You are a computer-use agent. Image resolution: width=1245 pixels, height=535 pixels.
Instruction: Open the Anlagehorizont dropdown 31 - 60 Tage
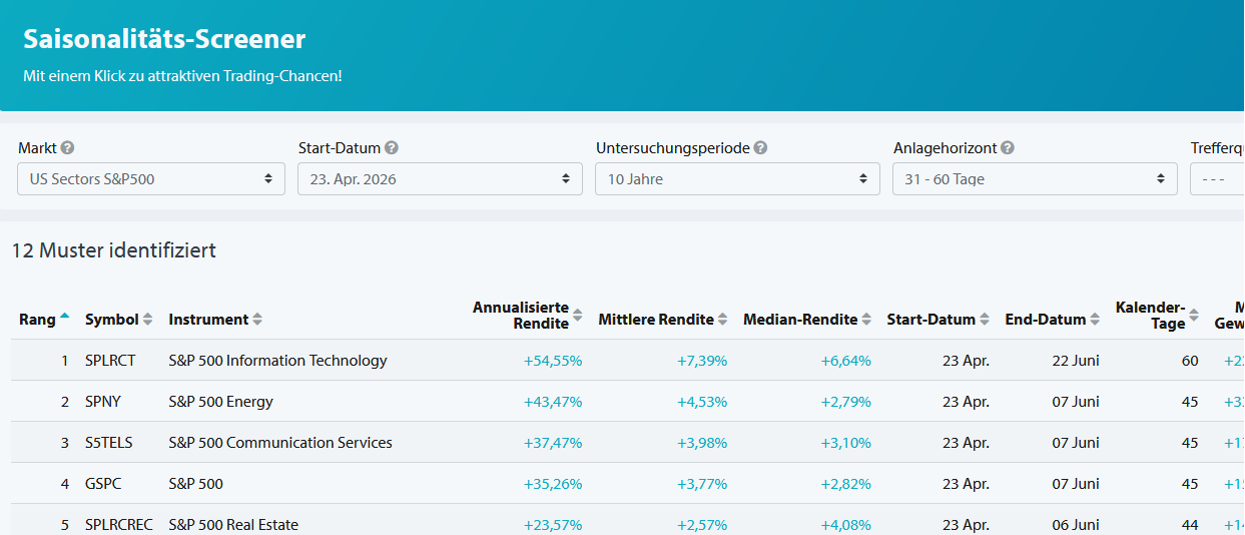pos(1035,179)
